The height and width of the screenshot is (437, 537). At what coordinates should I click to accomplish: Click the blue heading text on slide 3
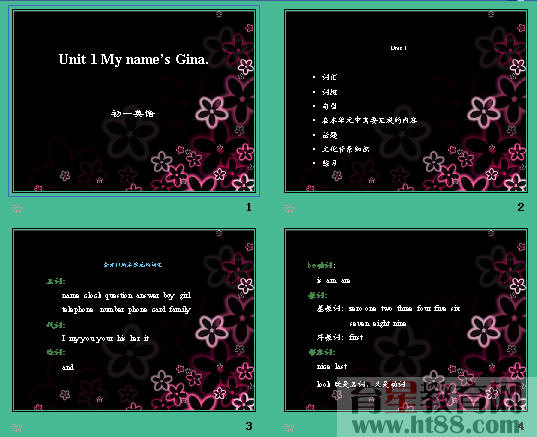coord(133,264)
